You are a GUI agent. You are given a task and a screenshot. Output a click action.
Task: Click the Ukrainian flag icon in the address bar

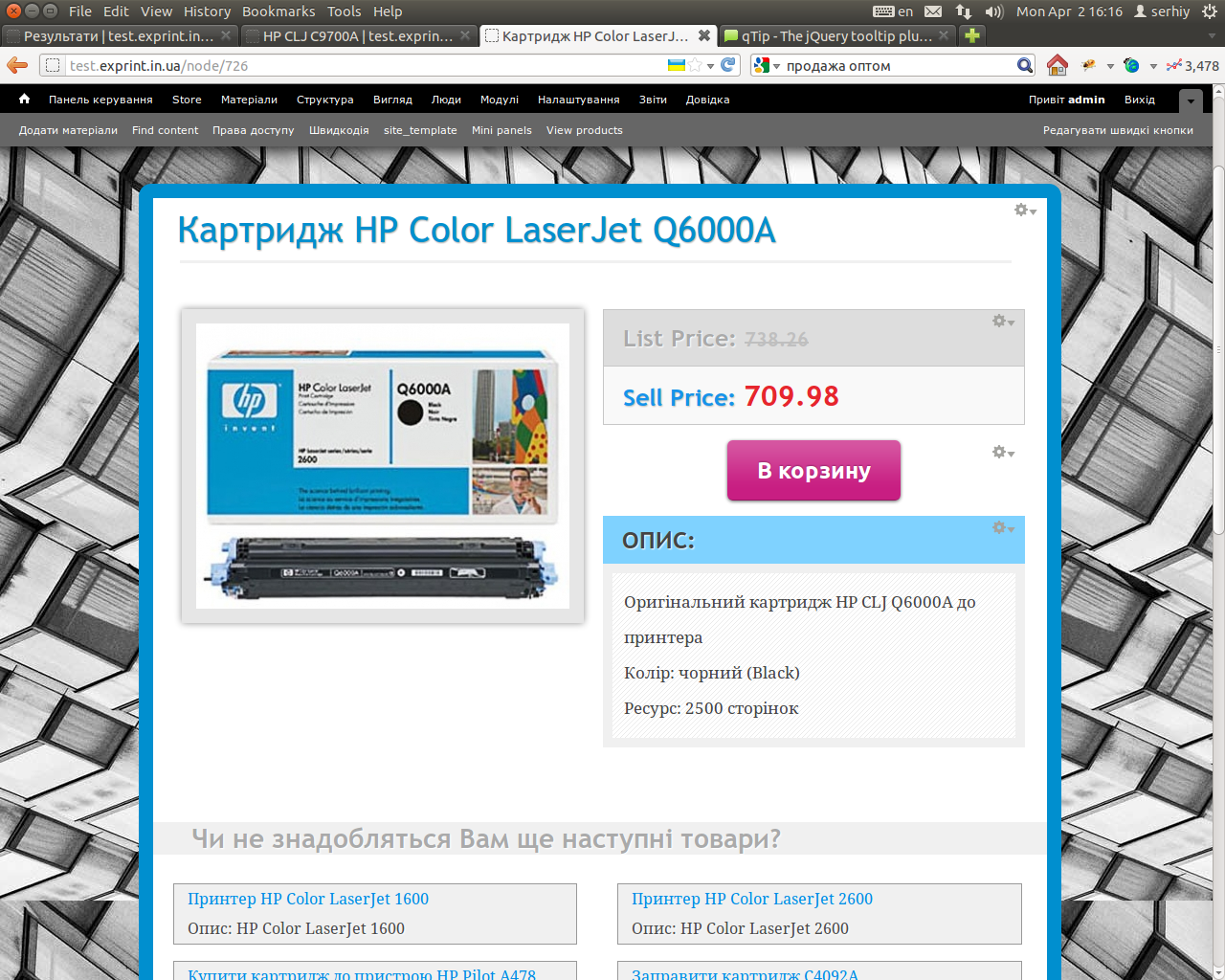coord(676,65)
